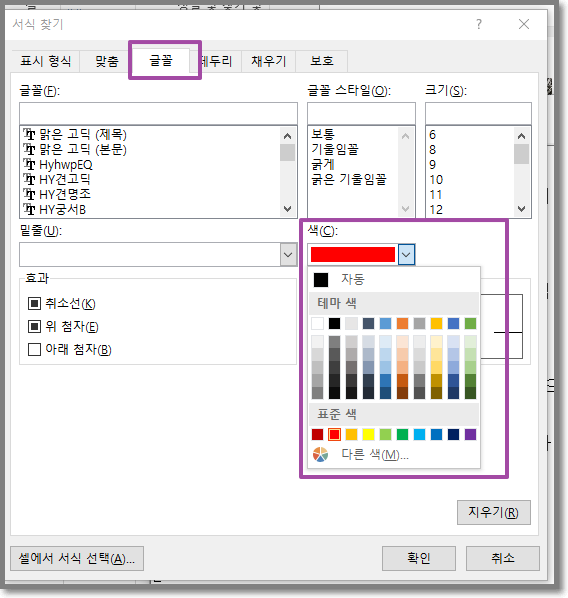Screen dimensions: 568x598
Task: Select 굵게 font style
Action: (353, 164)
